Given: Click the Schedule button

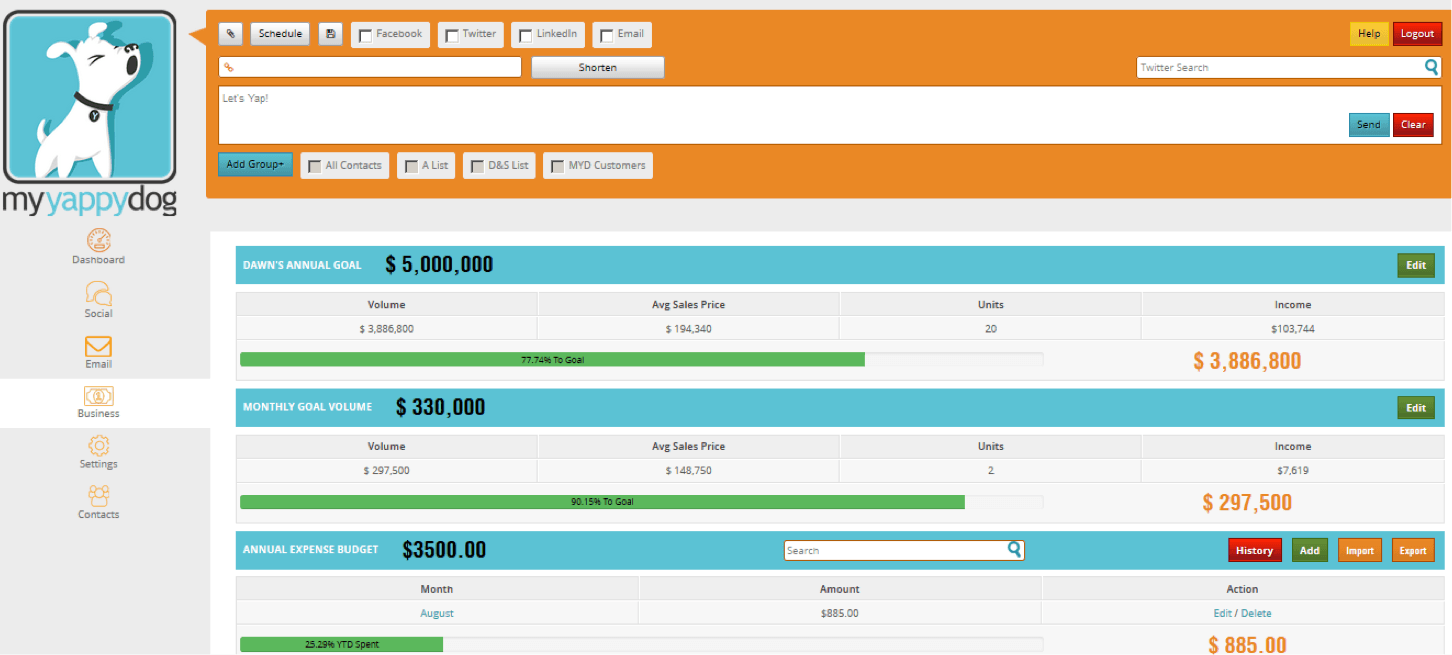Looking at the screenshot, I should click(280, 34).
